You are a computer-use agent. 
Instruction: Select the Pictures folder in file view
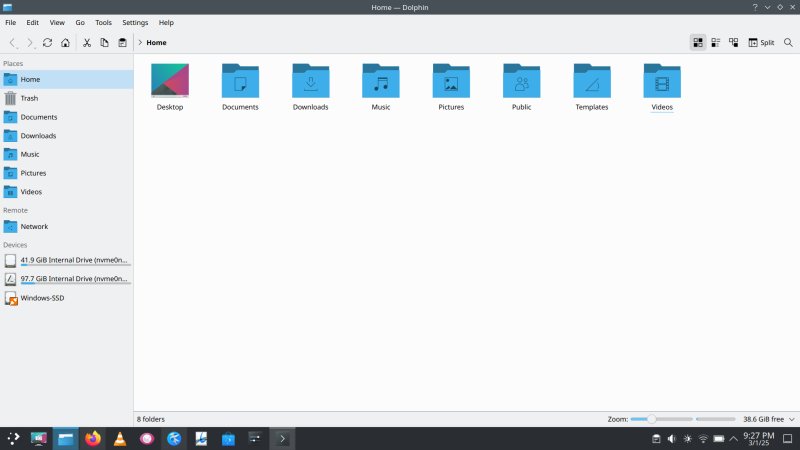click(x=451, y=81)
